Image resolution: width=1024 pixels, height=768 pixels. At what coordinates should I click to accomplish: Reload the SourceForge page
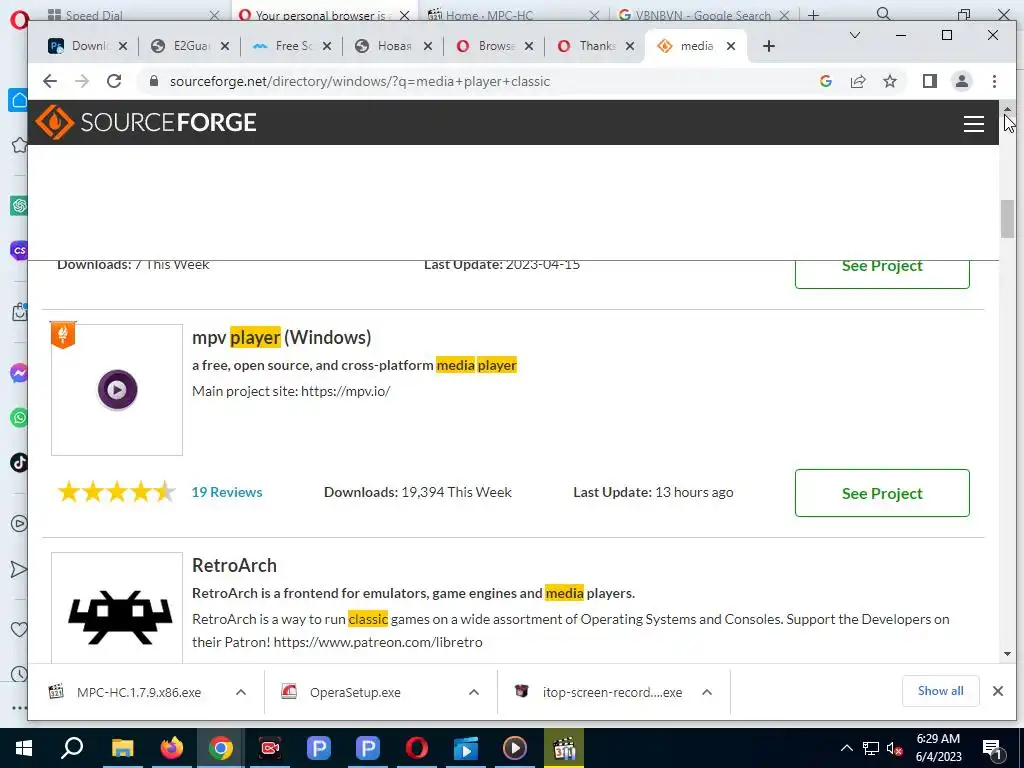pyautogui.click(x=114, y=81)
